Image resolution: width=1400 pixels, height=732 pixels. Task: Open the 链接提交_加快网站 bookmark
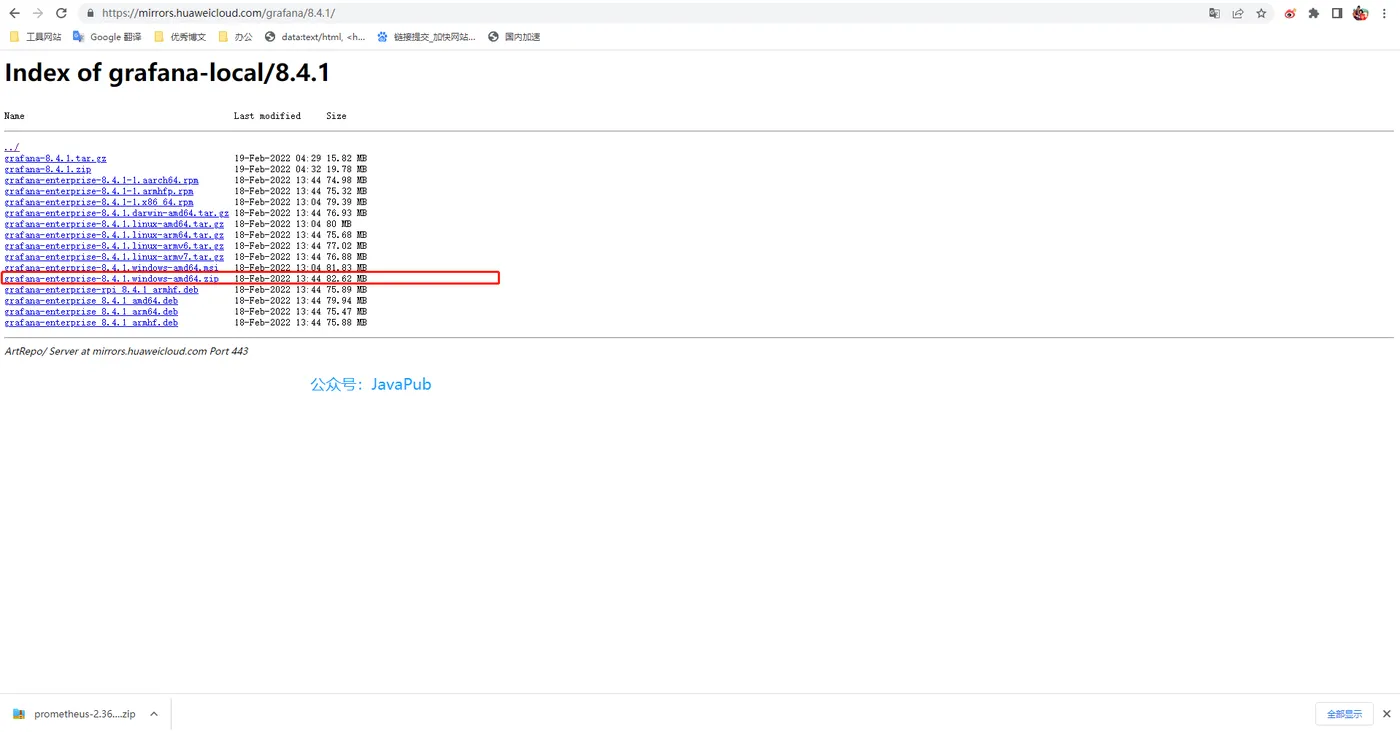pyautogui.click(x=426, y=37)
